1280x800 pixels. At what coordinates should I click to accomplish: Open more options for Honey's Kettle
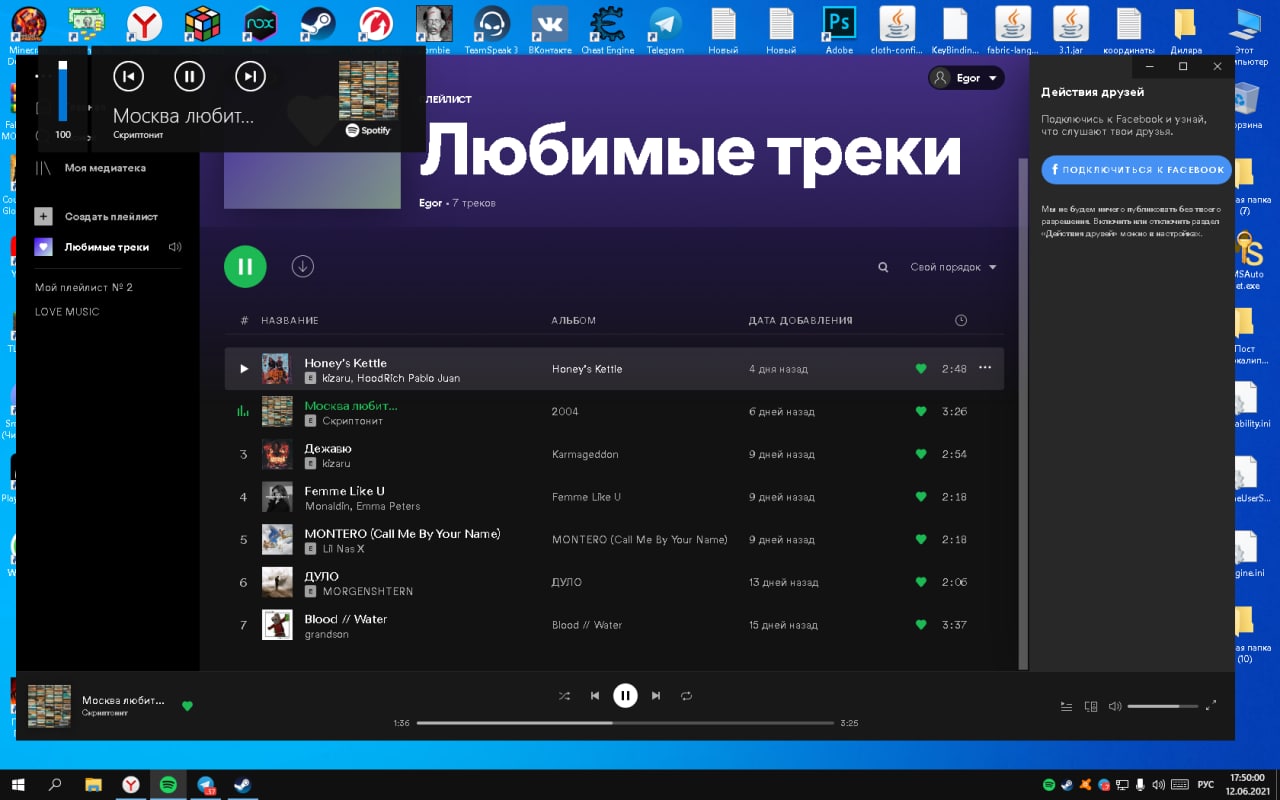click(x=985, y=368)
